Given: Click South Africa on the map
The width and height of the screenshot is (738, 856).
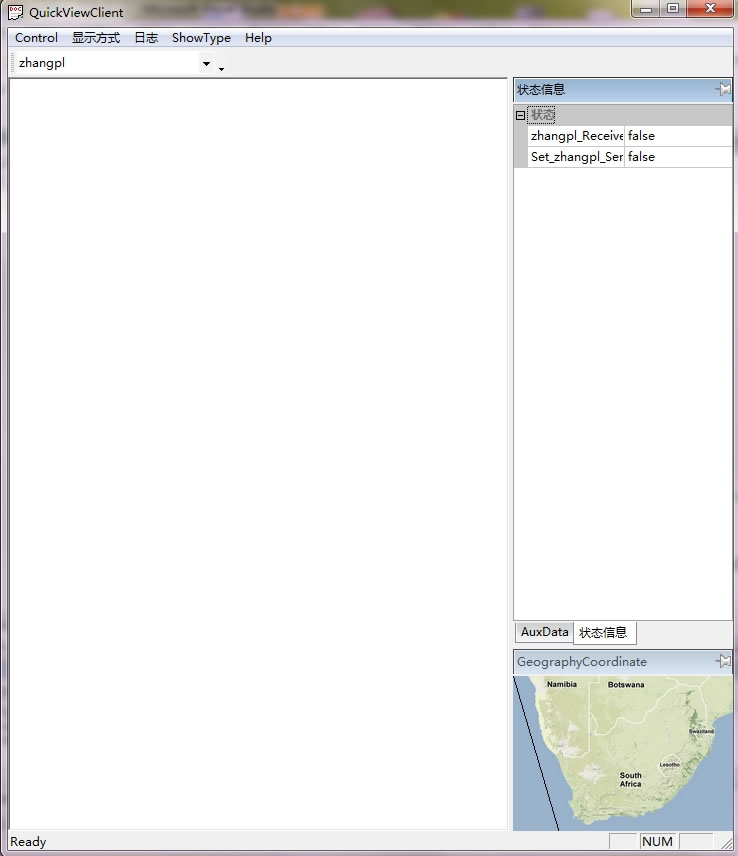Looking at the screenshot, I should (630, 780).
